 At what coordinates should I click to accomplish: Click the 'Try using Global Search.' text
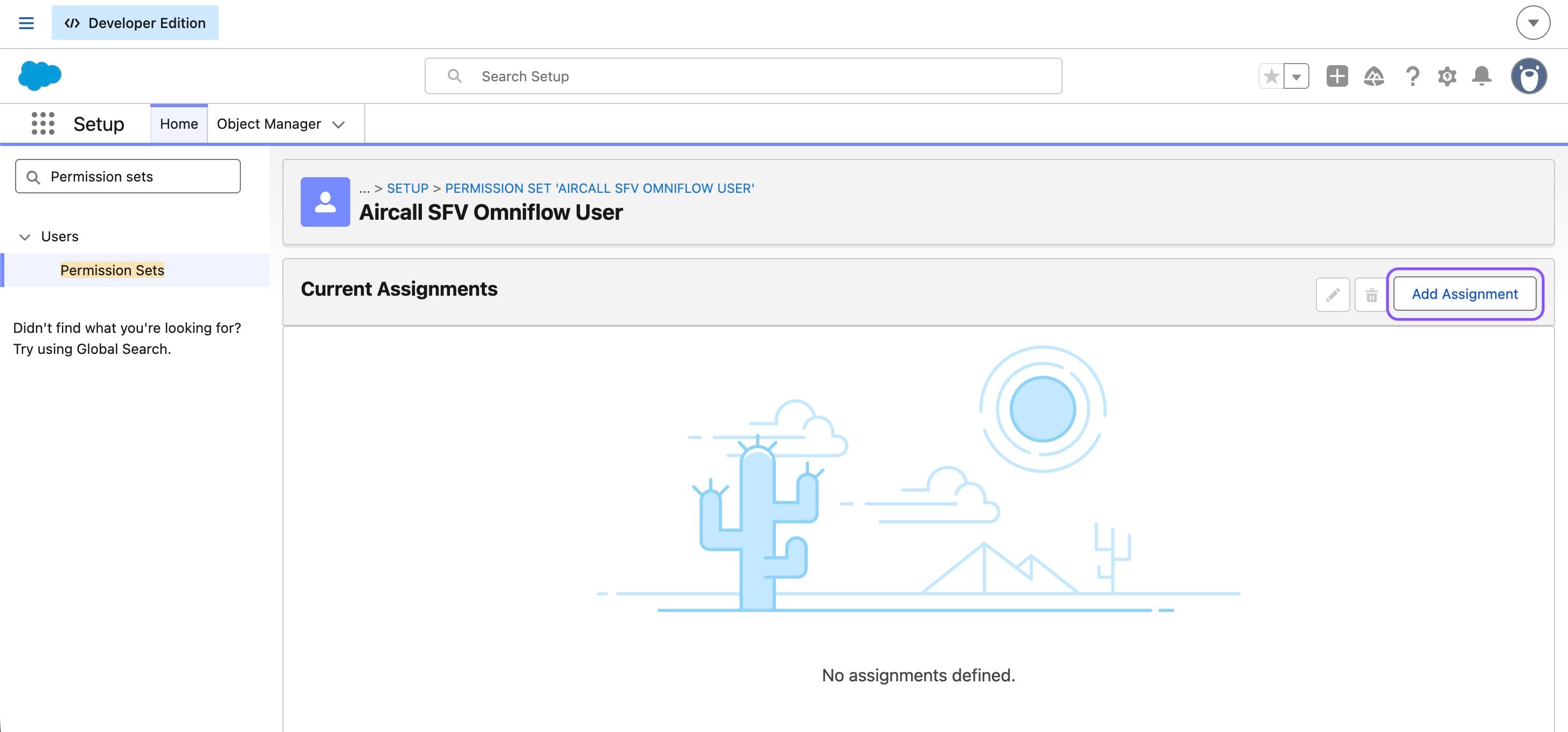[x=92, y=348]
